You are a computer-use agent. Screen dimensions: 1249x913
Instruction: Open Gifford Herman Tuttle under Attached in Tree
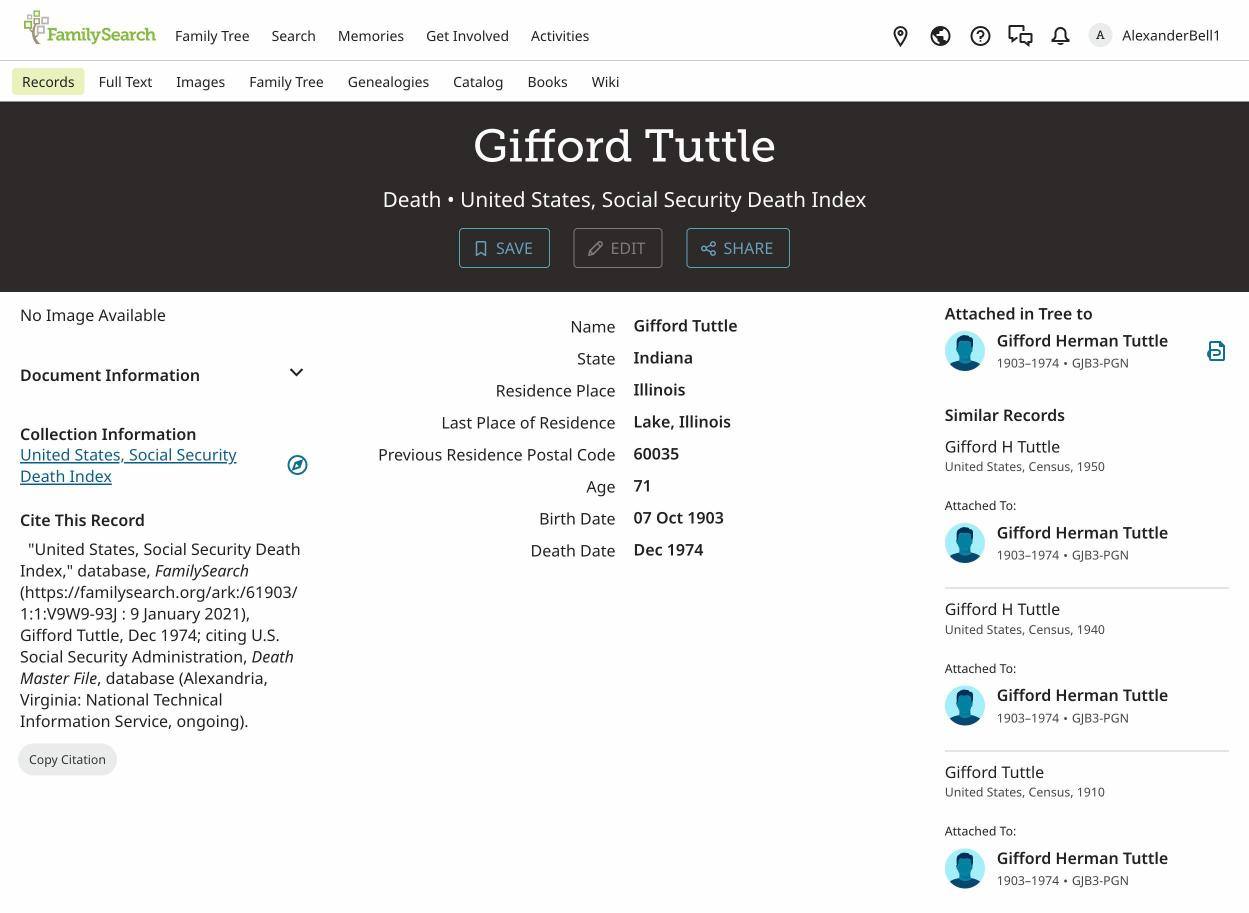[x=1082, y=341]
